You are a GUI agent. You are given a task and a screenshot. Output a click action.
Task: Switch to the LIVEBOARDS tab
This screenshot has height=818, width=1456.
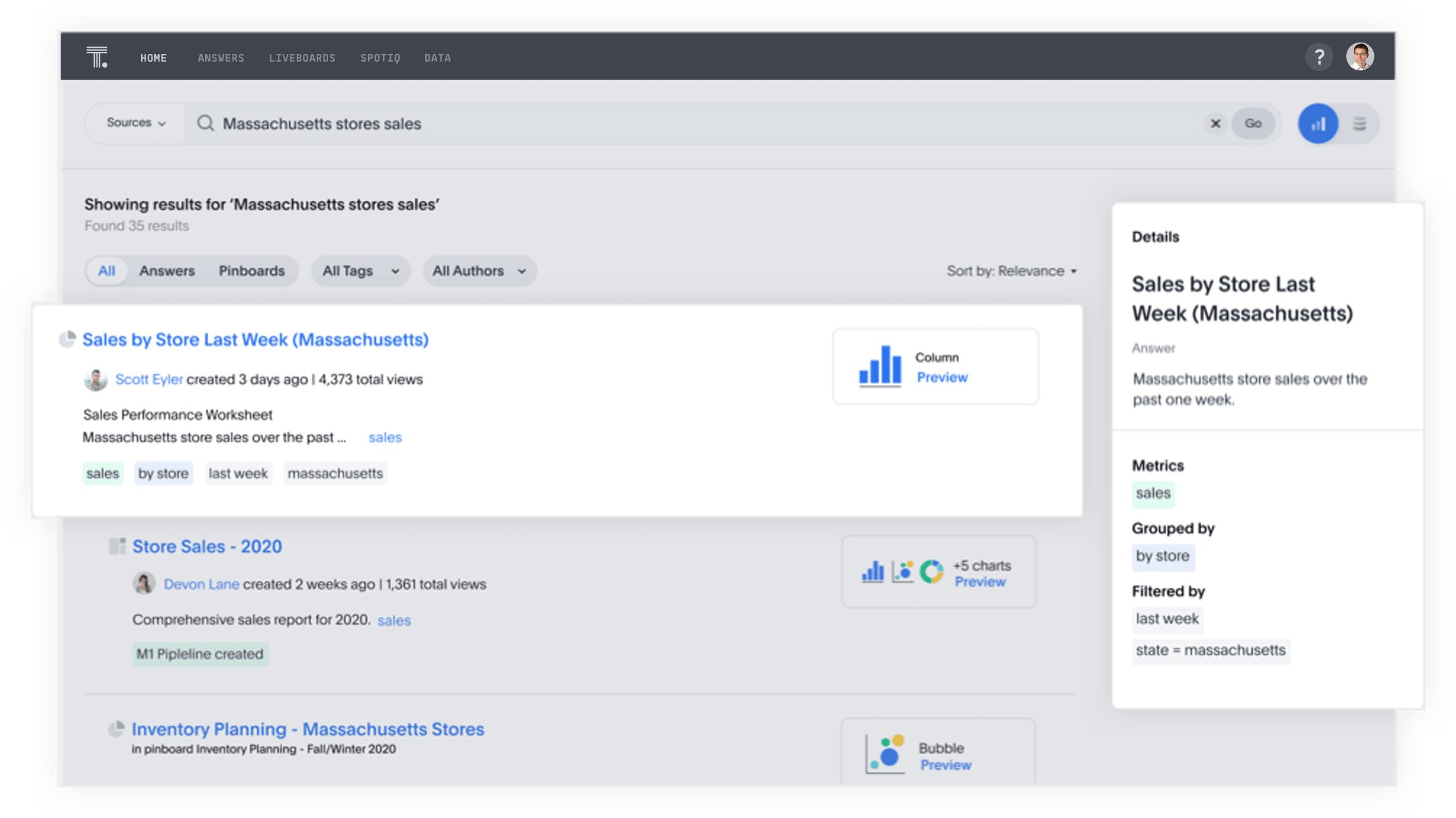pyautogui.click(x=302, y=58)
